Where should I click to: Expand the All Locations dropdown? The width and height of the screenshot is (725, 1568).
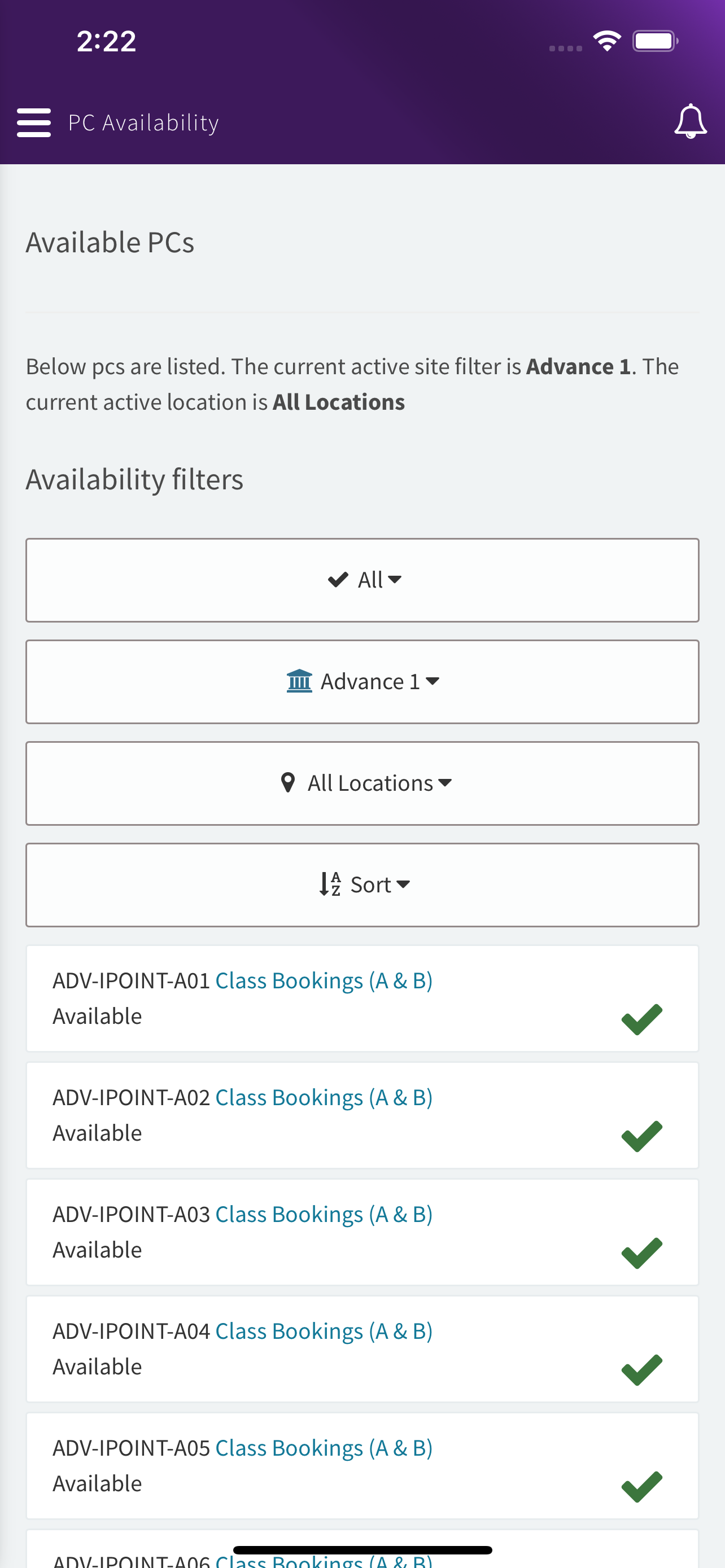click(362, 783)
